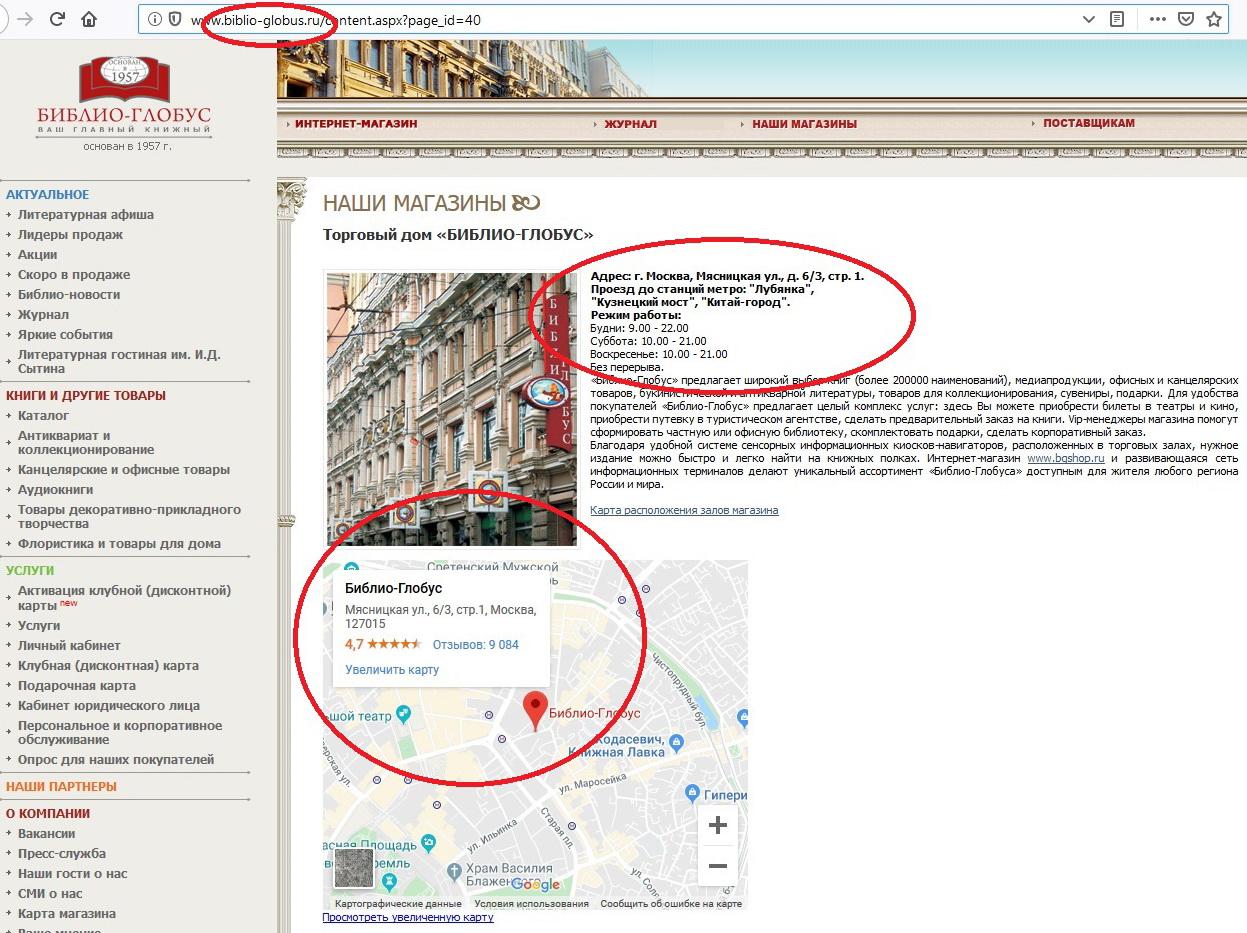Screen dimensions: 1247x933
Task: Click the Google logo on map
Action: (x=535, y=884)
